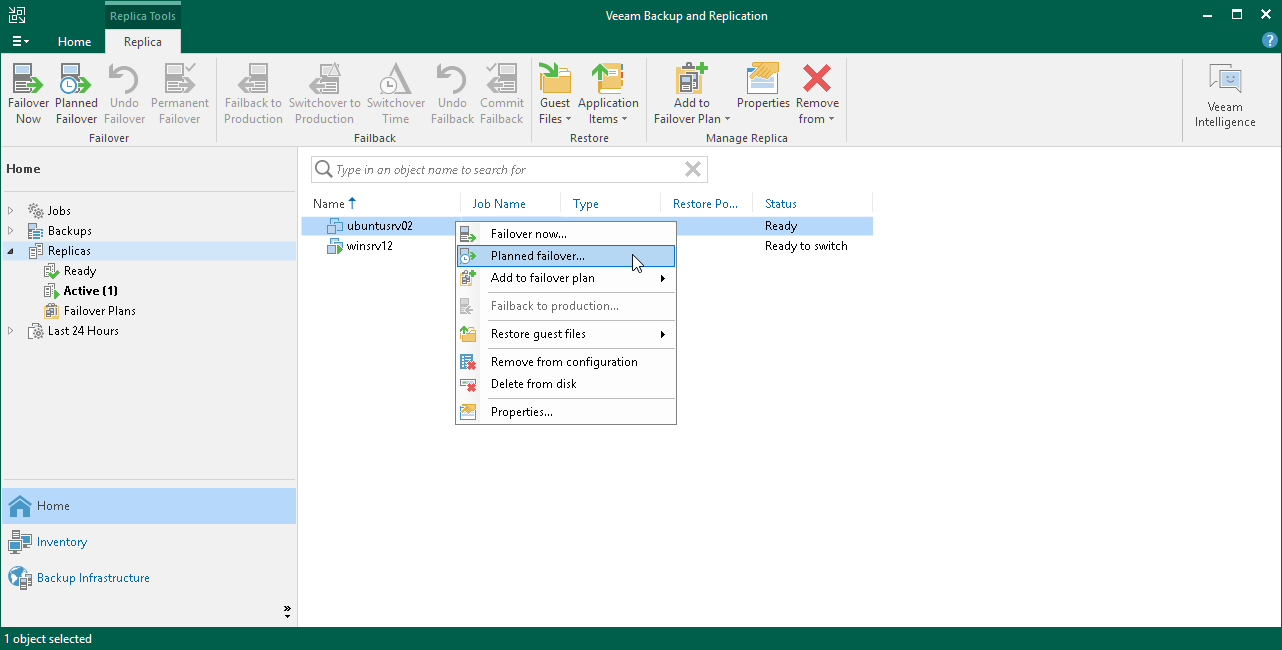Sort by the Job Name column
Viewport: 1282px width, 650px height.
pyautogui.click(x=499, y=203)
